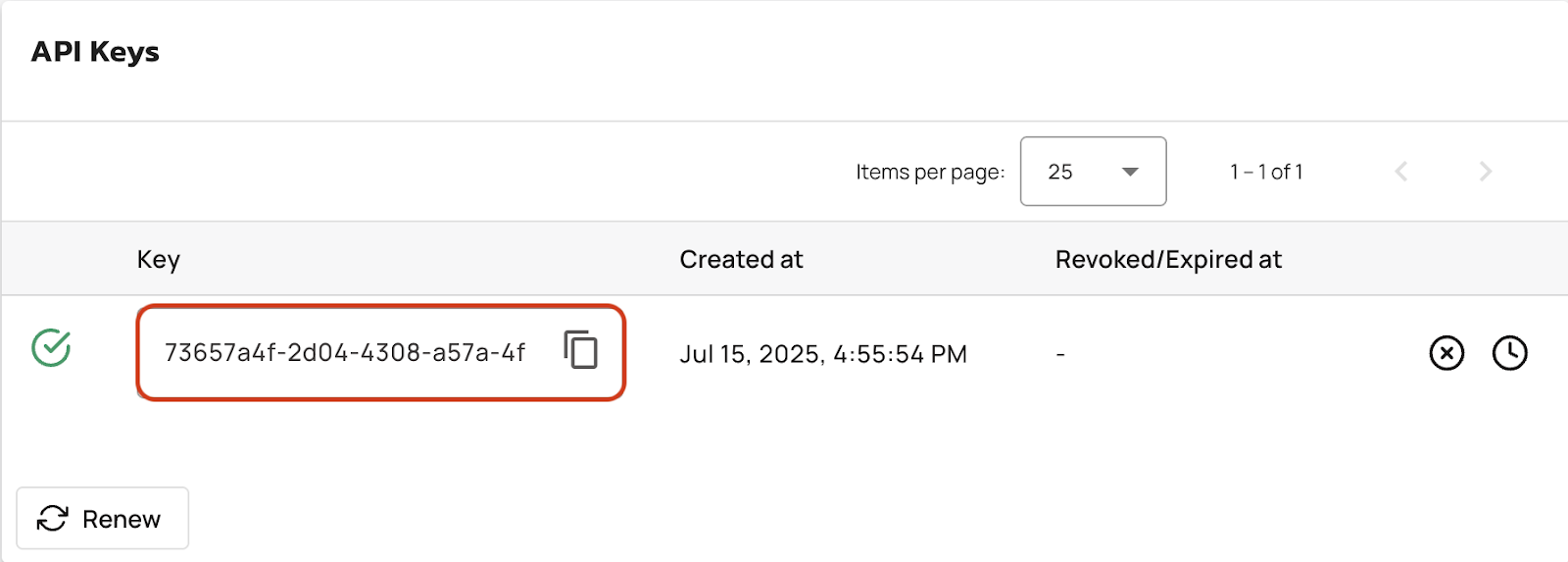Open the Items per page dropdown
Image resolution: width=1568 pixels, height=562 pixels.
coord(1093,172)
